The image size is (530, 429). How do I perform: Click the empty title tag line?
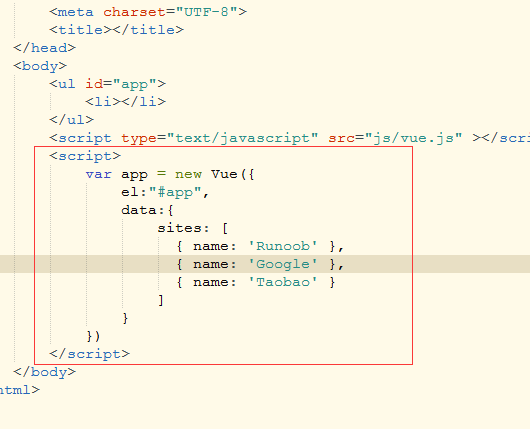[x=117, y=30]
